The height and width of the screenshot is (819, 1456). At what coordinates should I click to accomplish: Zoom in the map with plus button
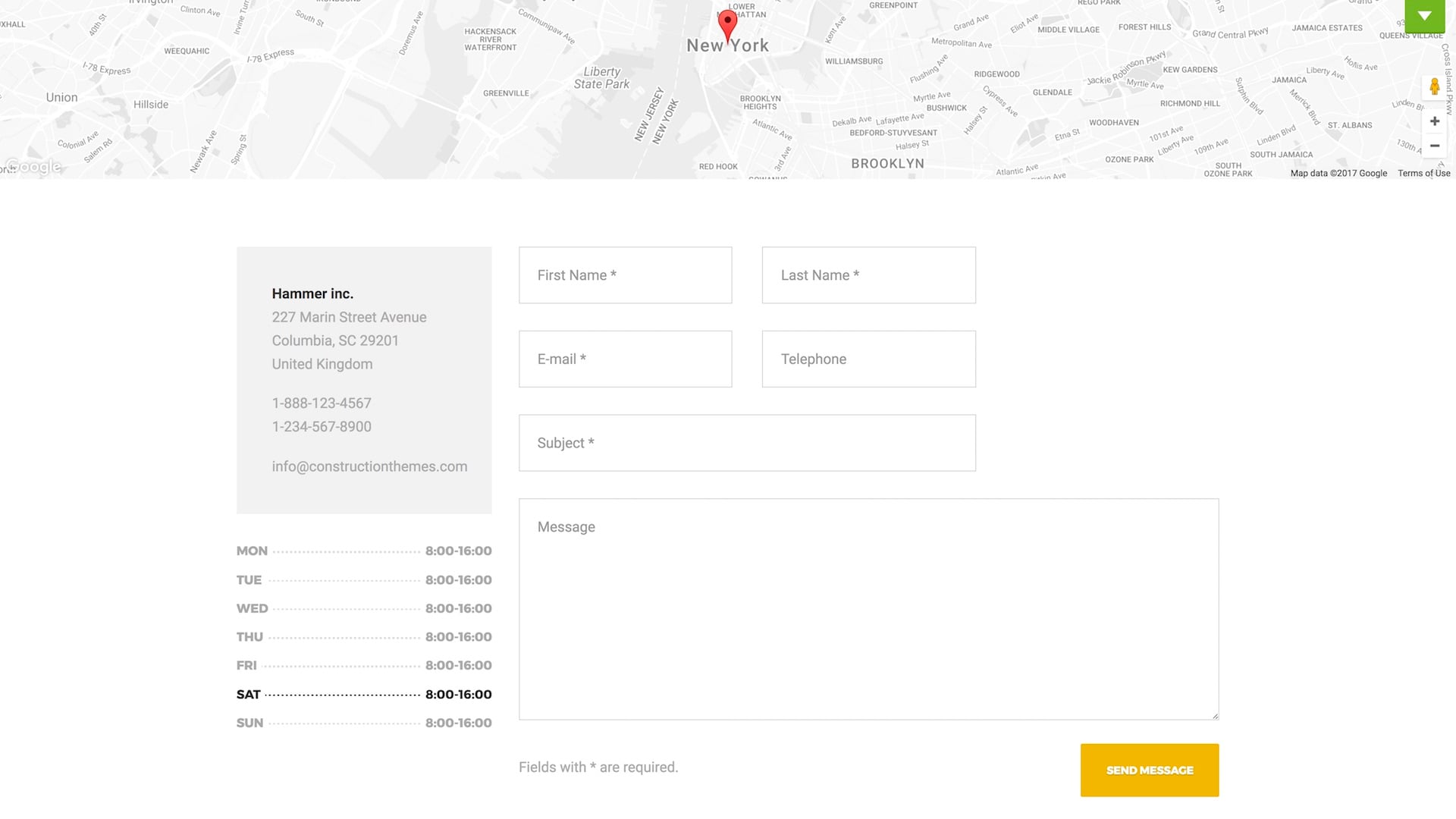[x=1434, y=121]
